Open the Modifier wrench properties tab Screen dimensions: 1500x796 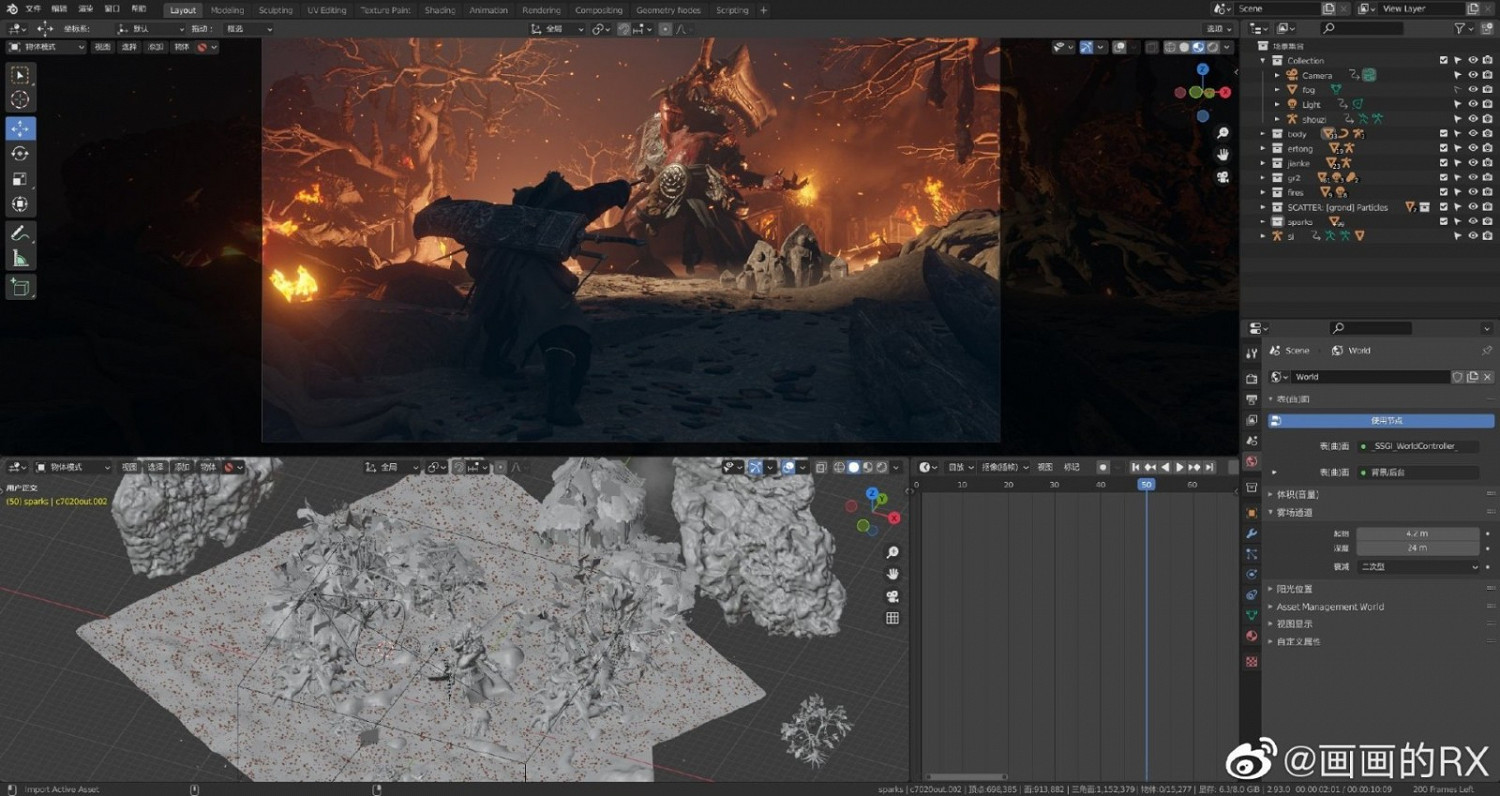click(1251, 534)
